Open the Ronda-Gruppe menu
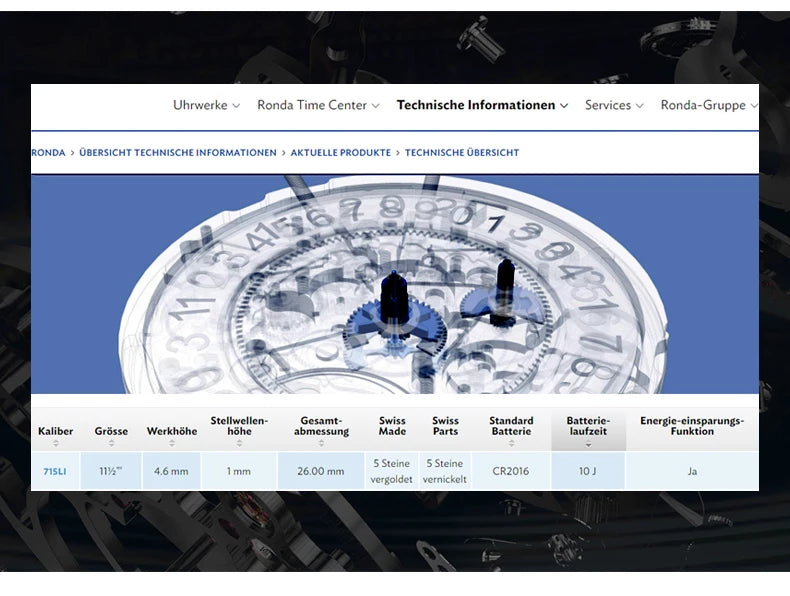 tap(708, 105)
